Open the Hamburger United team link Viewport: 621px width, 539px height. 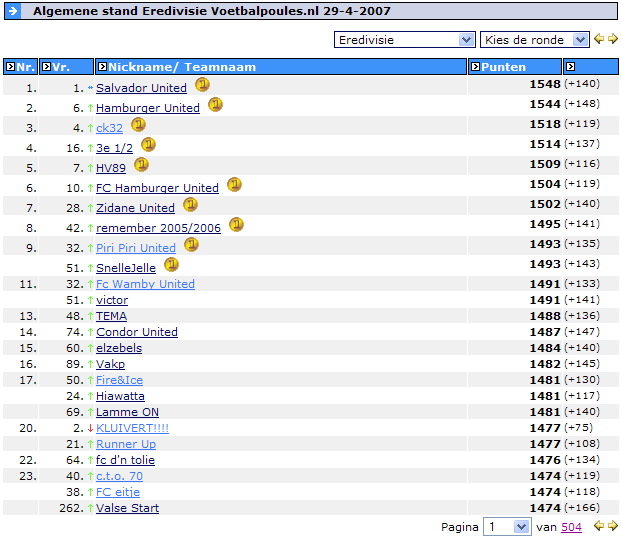(x=147, y=108)
